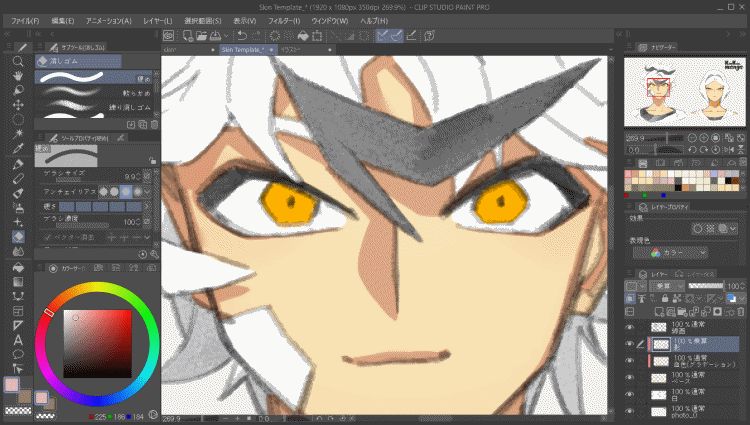Open the 表現色 カラー expression color dropdown
The image size is (750, 425).
[x=670, y=252]
